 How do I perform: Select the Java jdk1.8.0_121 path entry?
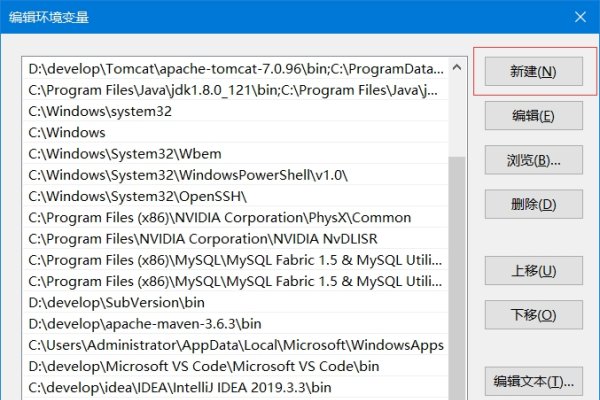tap(235, 90)
